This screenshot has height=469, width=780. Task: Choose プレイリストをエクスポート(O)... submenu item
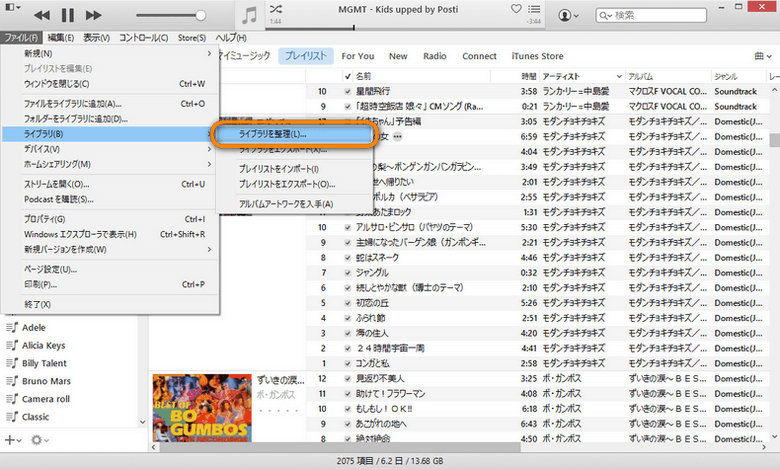294,184
